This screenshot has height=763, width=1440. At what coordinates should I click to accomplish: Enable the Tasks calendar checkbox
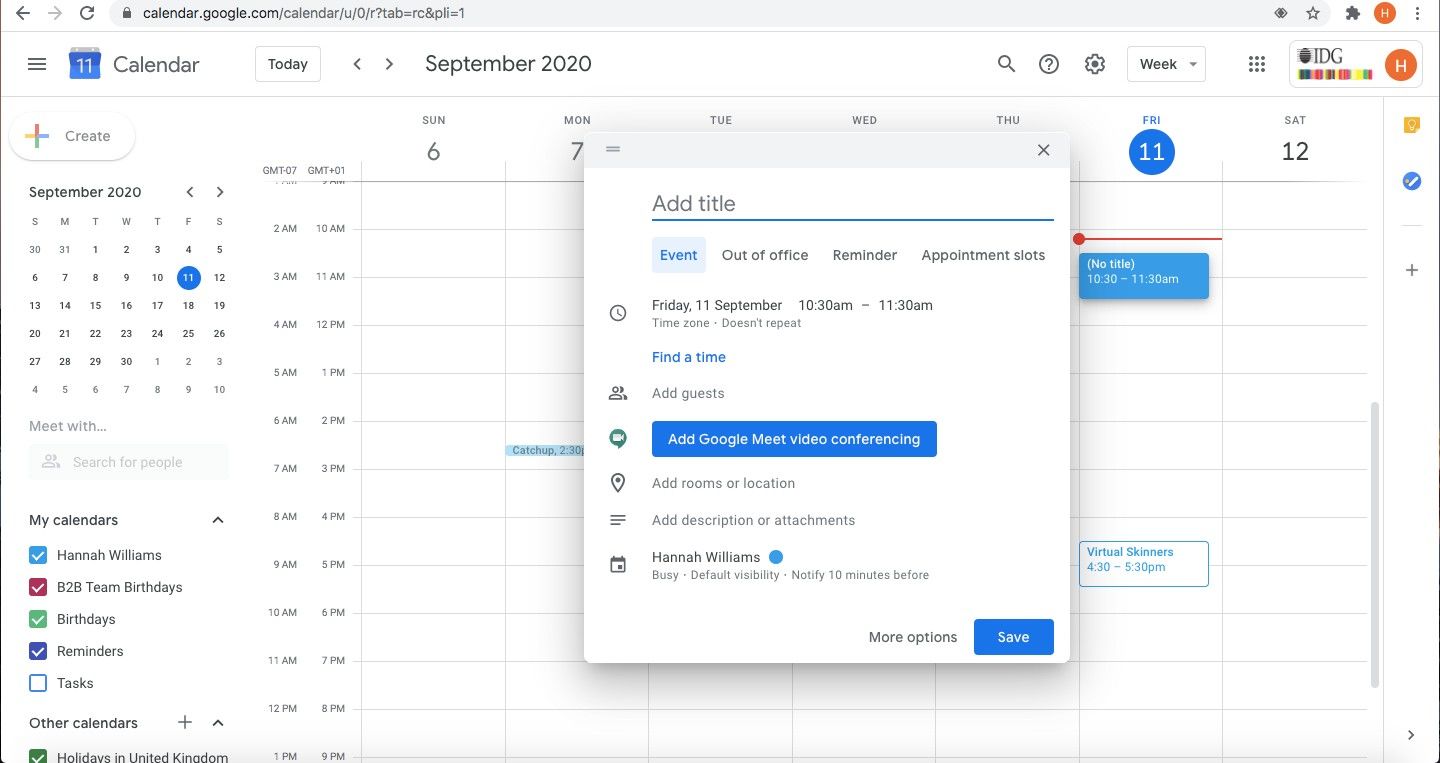tap(38, 683)
